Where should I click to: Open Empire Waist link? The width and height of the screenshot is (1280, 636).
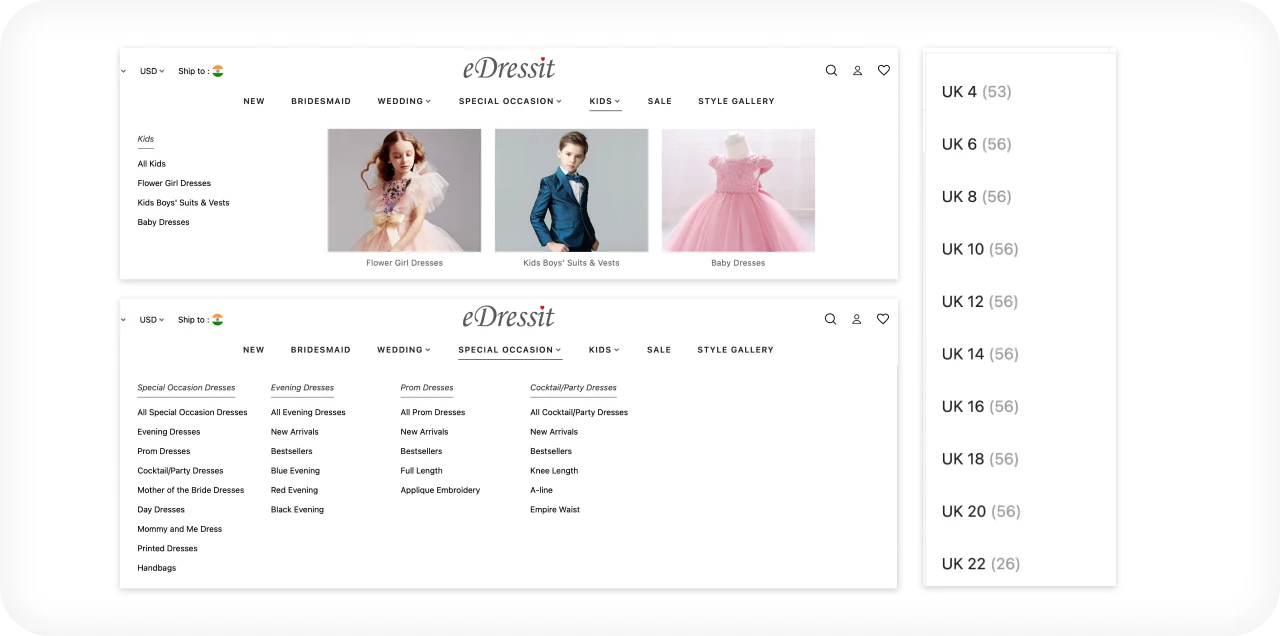(x=555, y=510)
